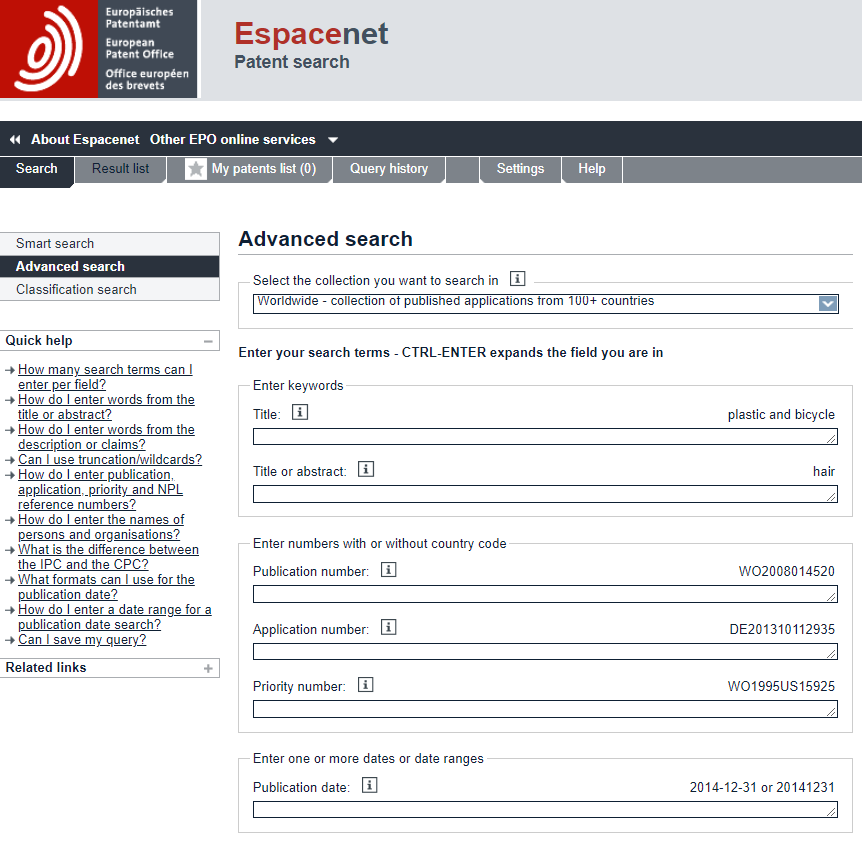Click the star icon on My patents list

pyautogui.click(x=196, y=169)
